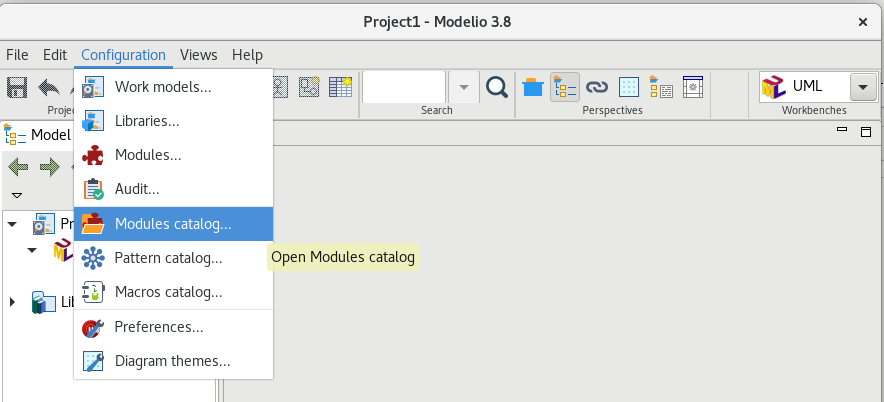Expand the Libraries tree node

pos(12,302)
